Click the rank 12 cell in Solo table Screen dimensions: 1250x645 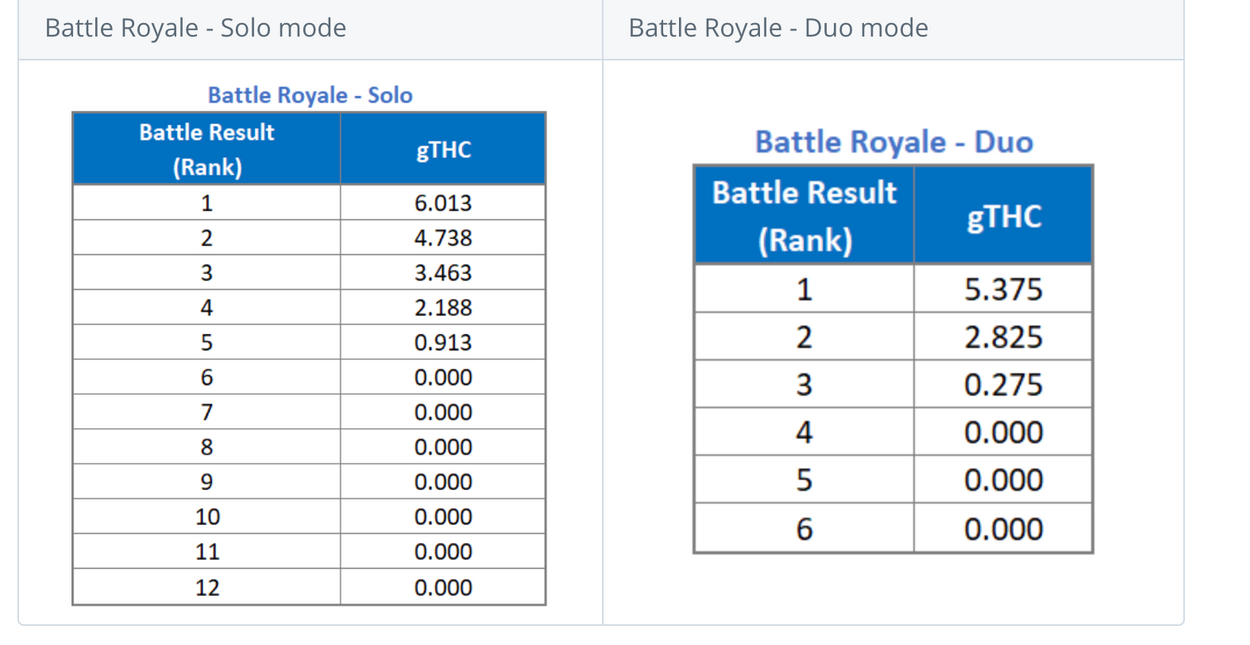pyautogui.click(x=206, y=588)
